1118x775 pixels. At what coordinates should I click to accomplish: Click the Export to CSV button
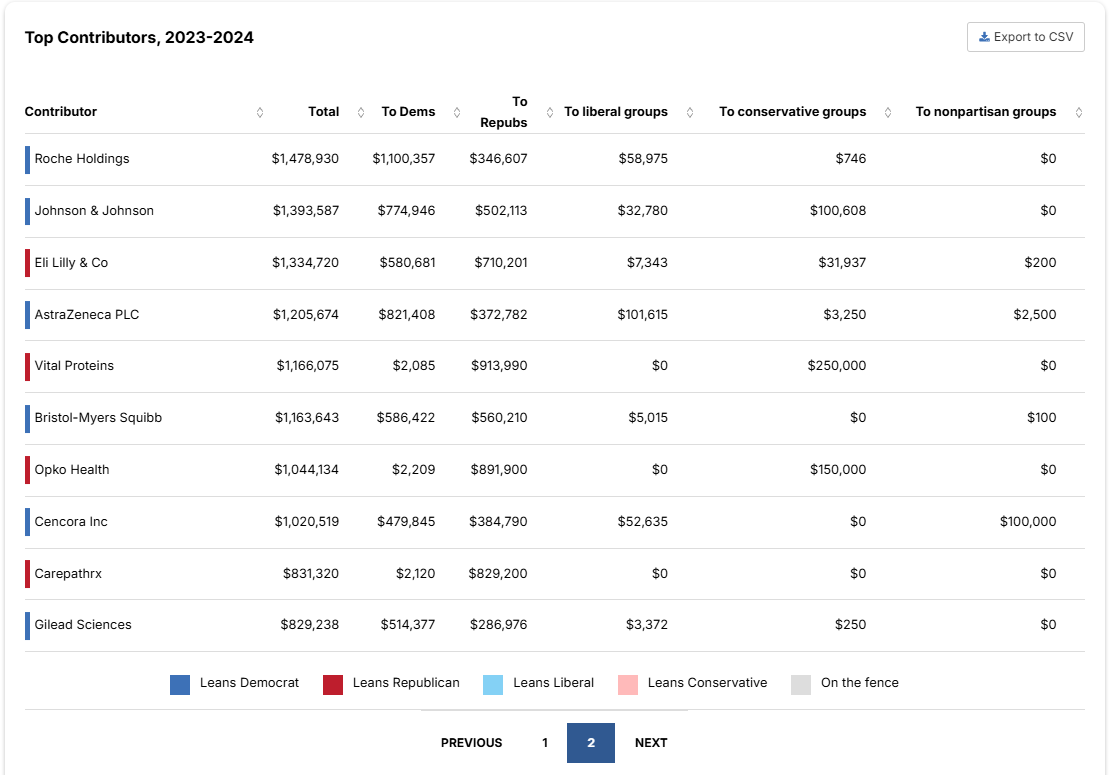click(x=1025, y=37)
